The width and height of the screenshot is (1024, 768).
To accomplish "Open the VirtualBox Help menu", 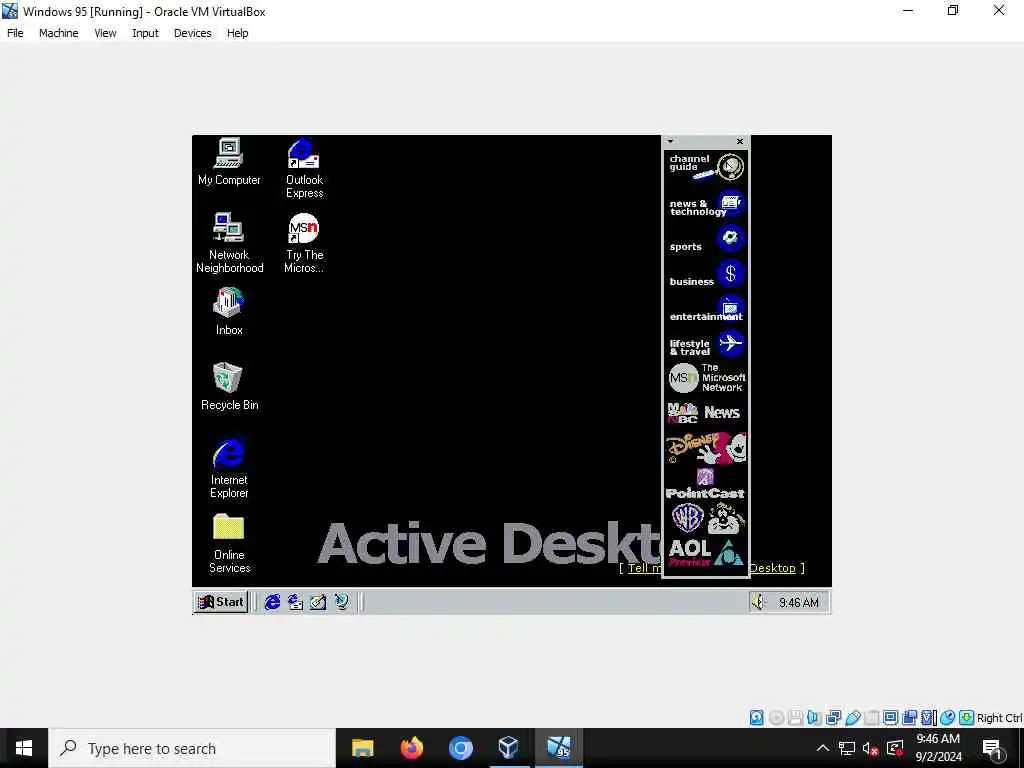I will (238, 33).
